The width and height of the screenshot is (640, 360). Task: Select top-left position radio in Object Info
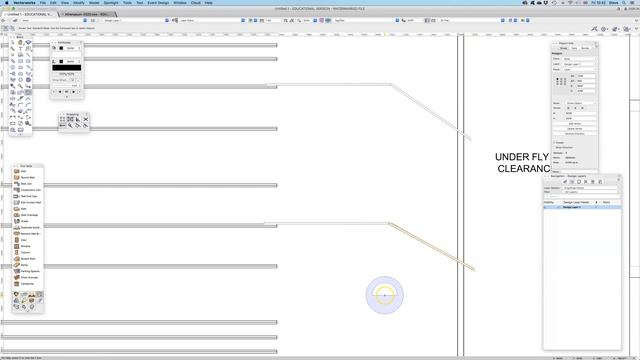tap(558, 78)
